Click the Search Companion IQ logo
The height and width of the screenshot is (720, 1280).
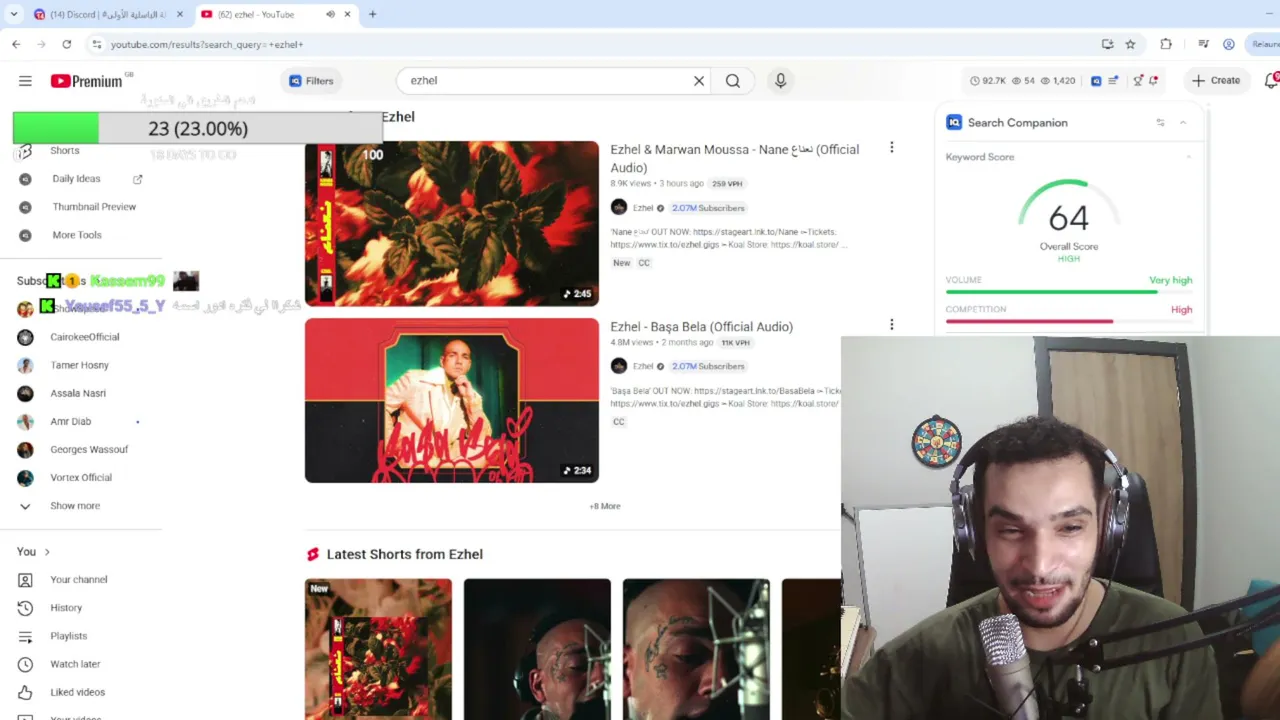tap(954, 123)
